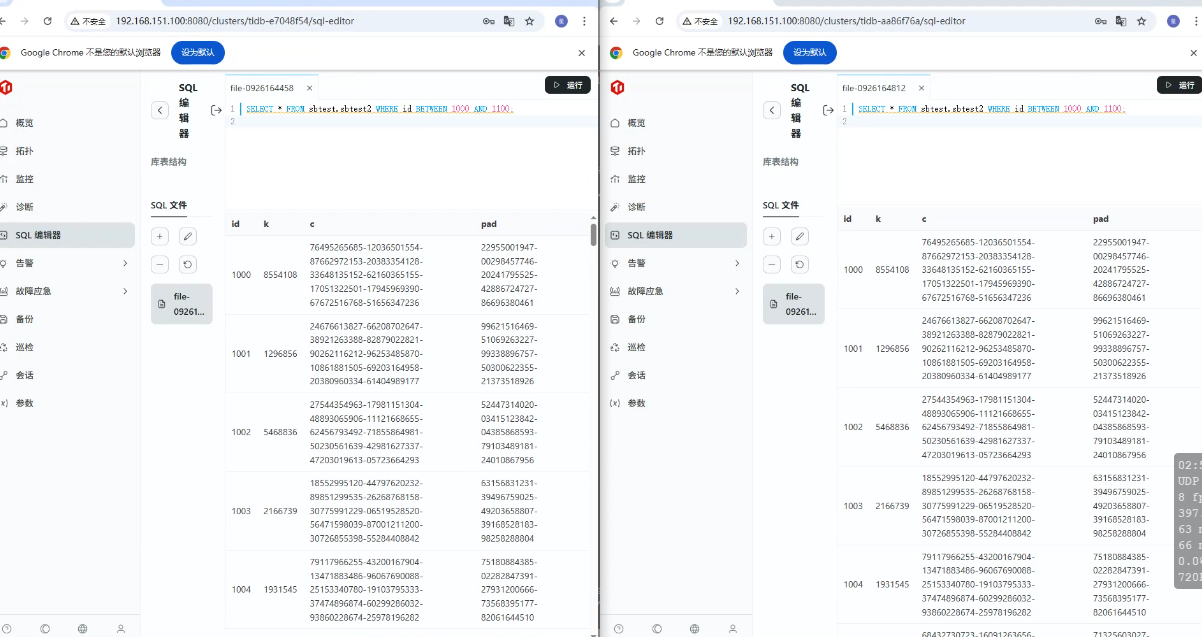Open 备份 backup in the right window sidebar
Image resolution: width=1202 pixels, height=637 pixels.
(x=636, y=319)
